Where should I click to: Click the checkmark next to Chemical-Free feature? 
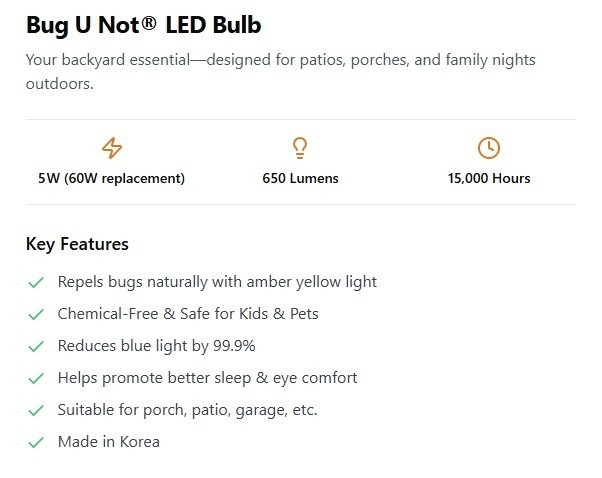[x=36, y=314]
